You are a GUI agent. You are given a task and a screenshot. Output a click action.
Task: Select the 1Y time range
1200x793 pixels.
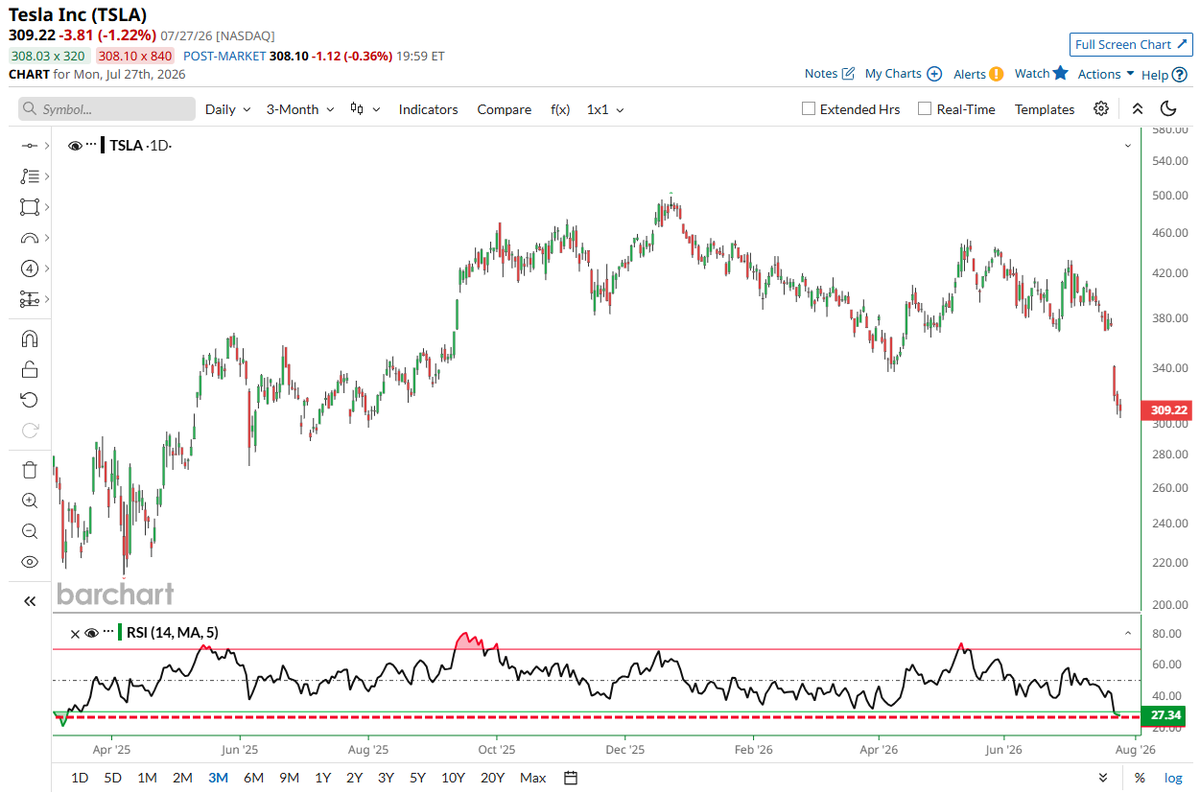(x=323, y=778)
